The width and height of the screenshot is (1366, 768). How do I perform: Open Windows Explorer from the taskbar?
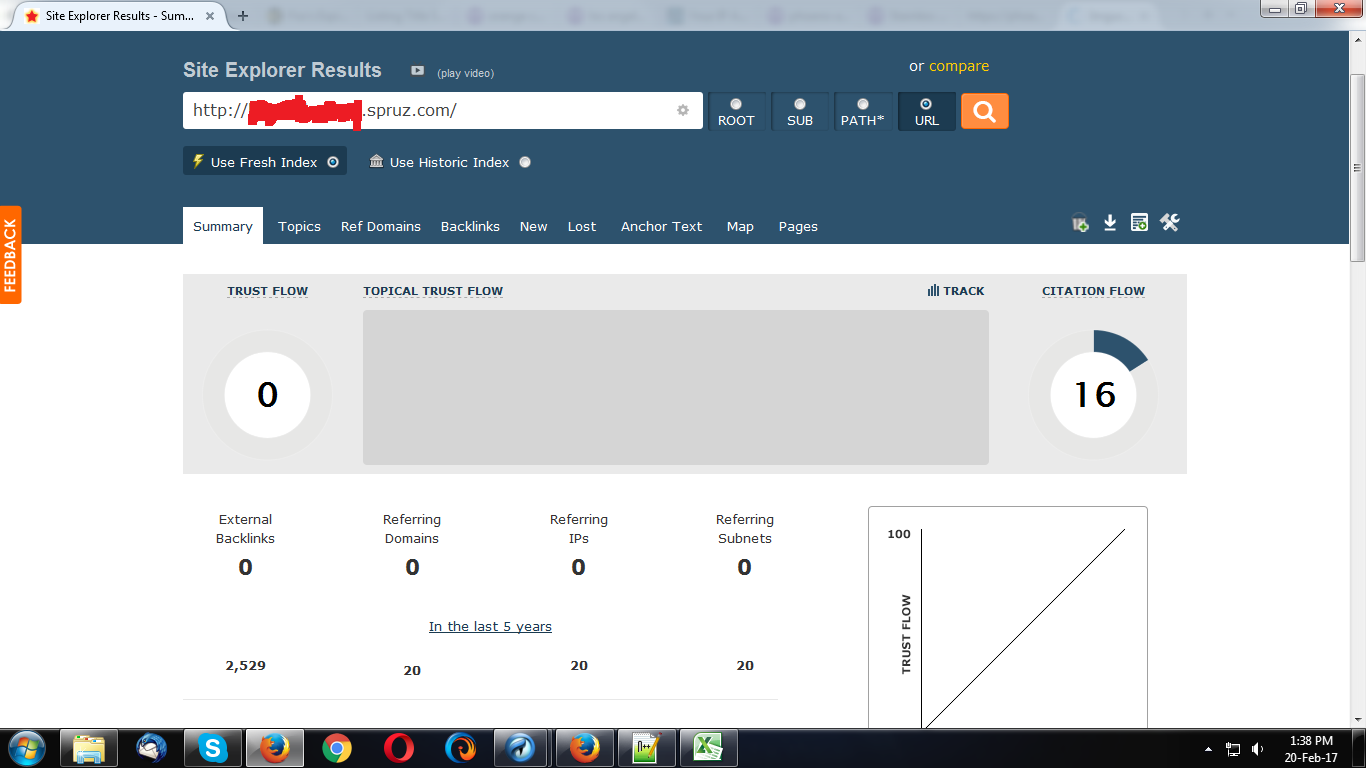point(89,748)
